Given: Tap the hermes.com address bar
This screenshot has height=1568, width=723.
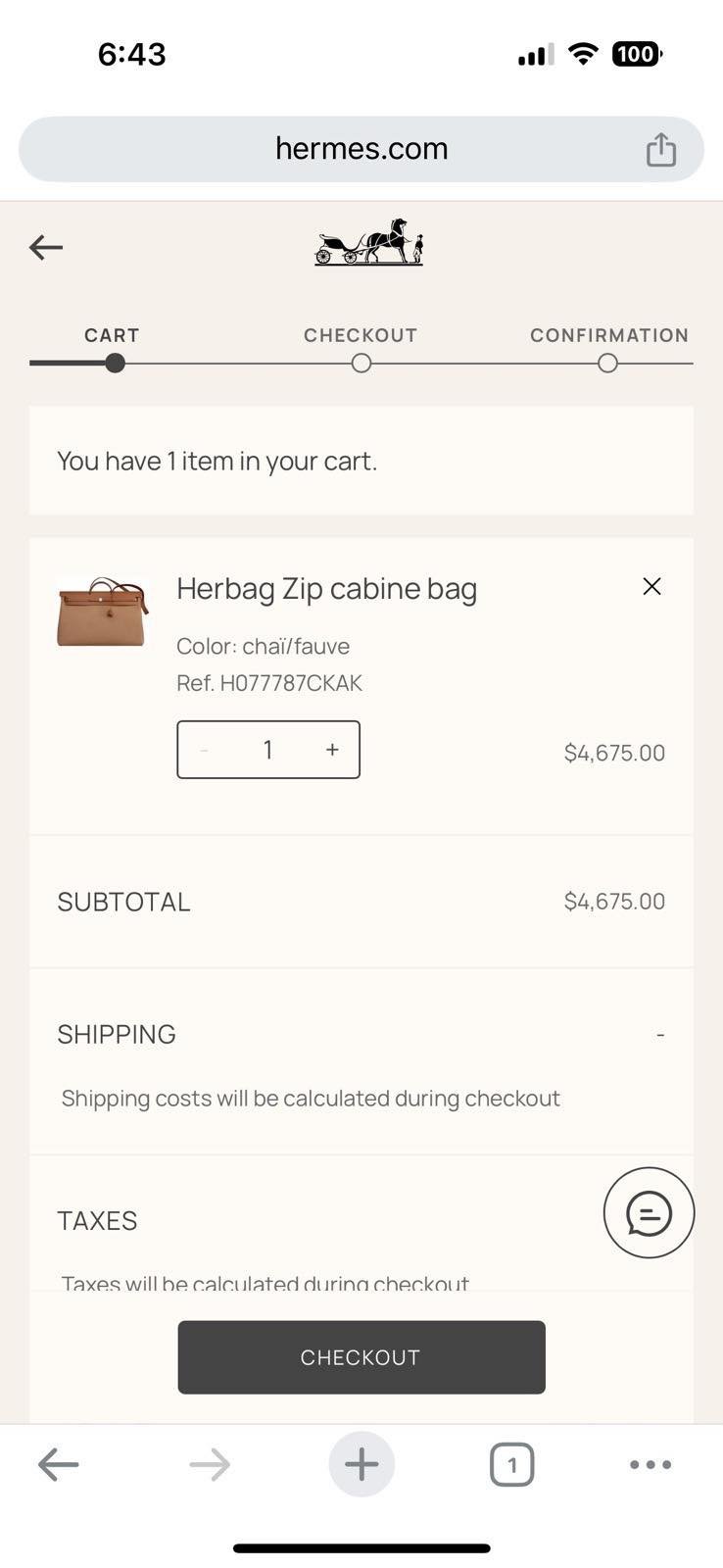Looking at the screenshot, I should click(361, 149).
